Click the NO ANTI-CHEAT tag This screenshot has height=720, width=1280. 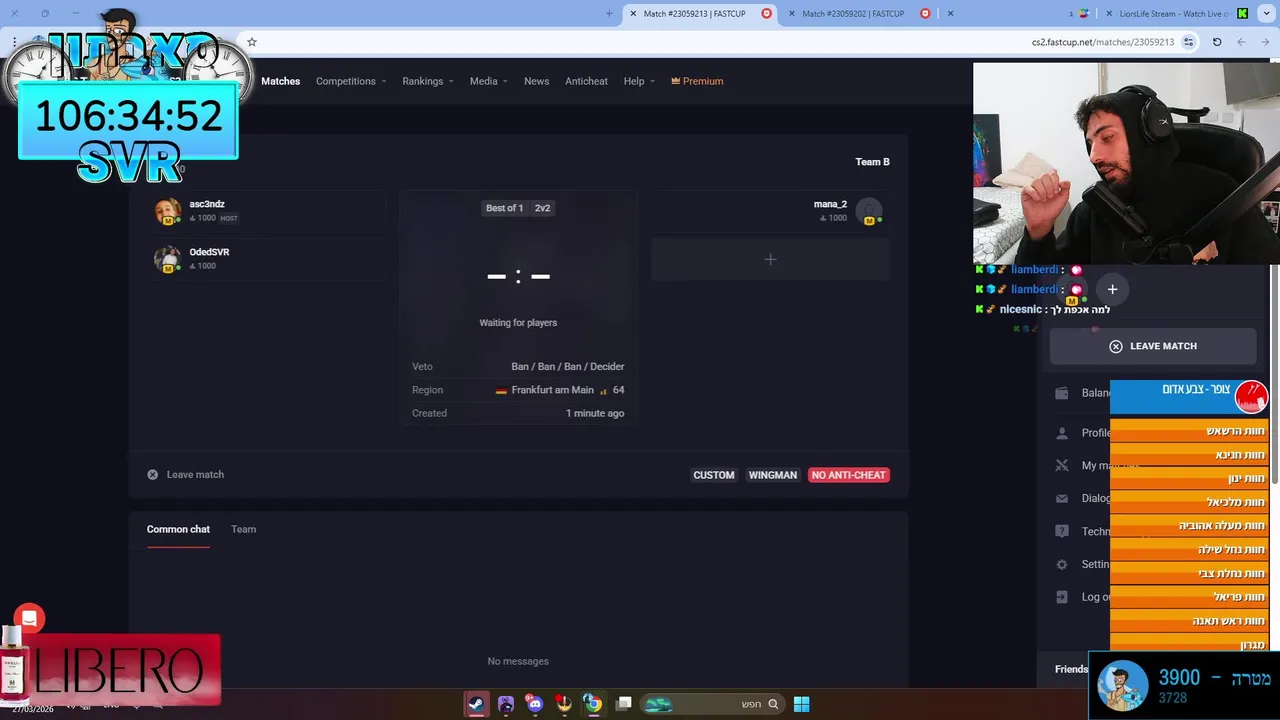849,475
